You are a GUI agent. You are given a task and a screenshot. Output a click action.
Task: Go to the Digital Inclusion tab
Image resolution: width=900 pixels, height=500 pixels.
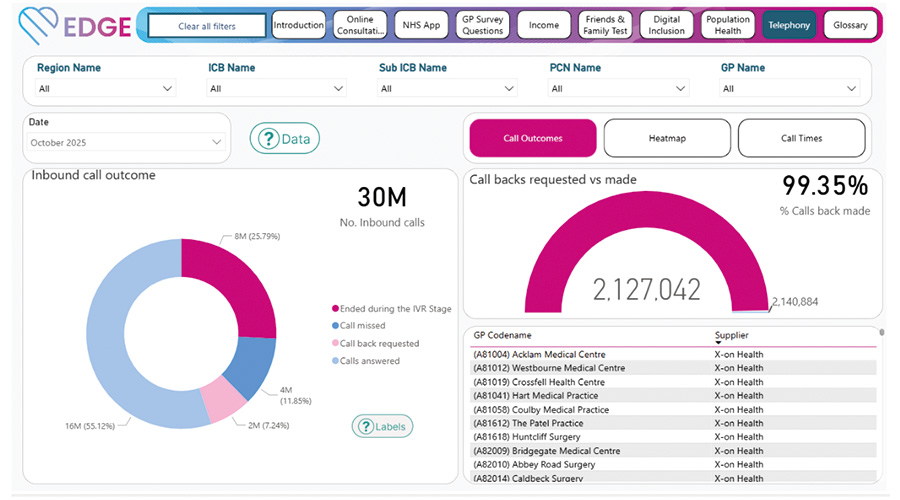[x=667, y=25]
